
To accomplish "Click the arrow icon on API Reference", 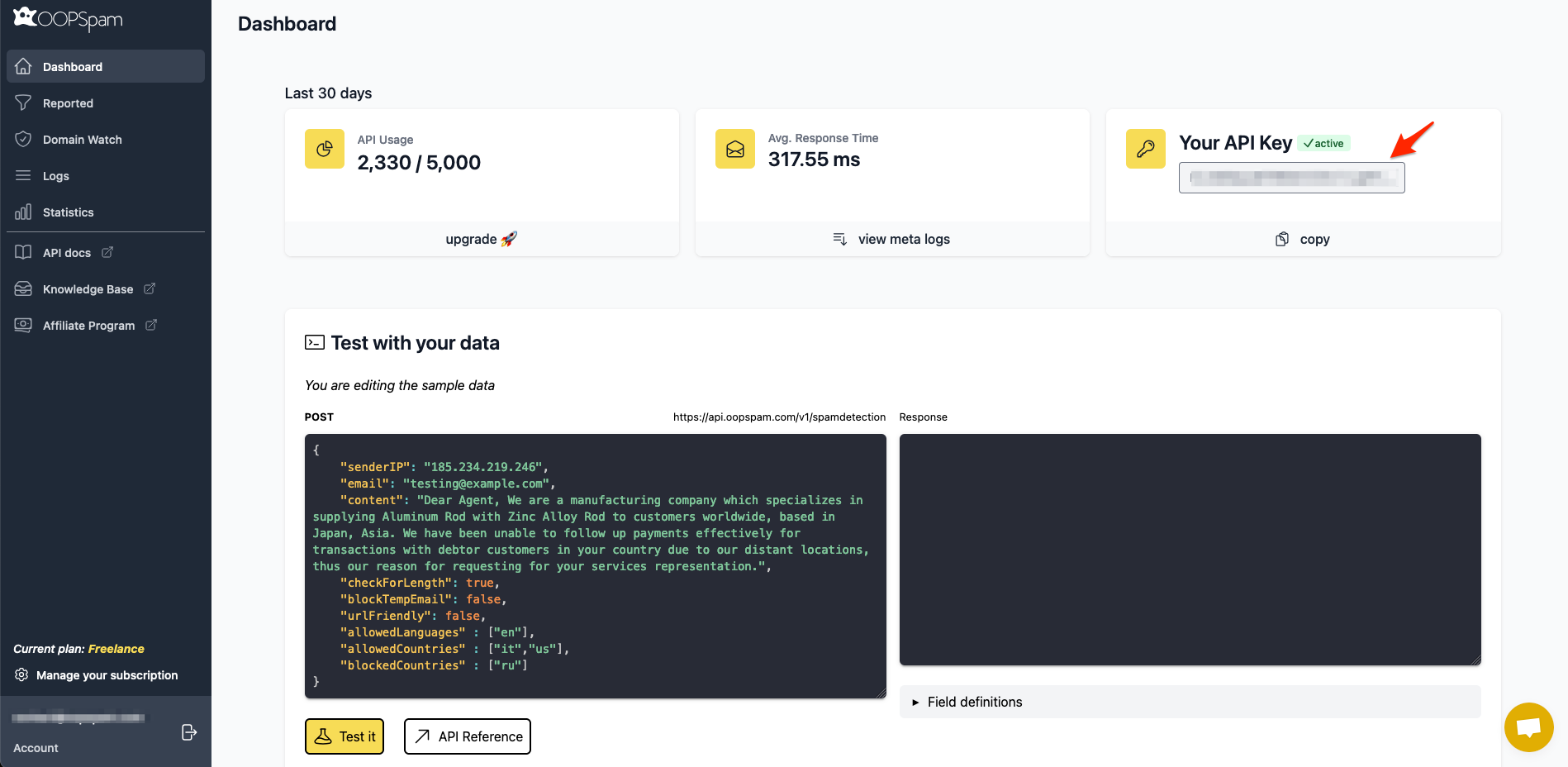I will coord(422,736).
